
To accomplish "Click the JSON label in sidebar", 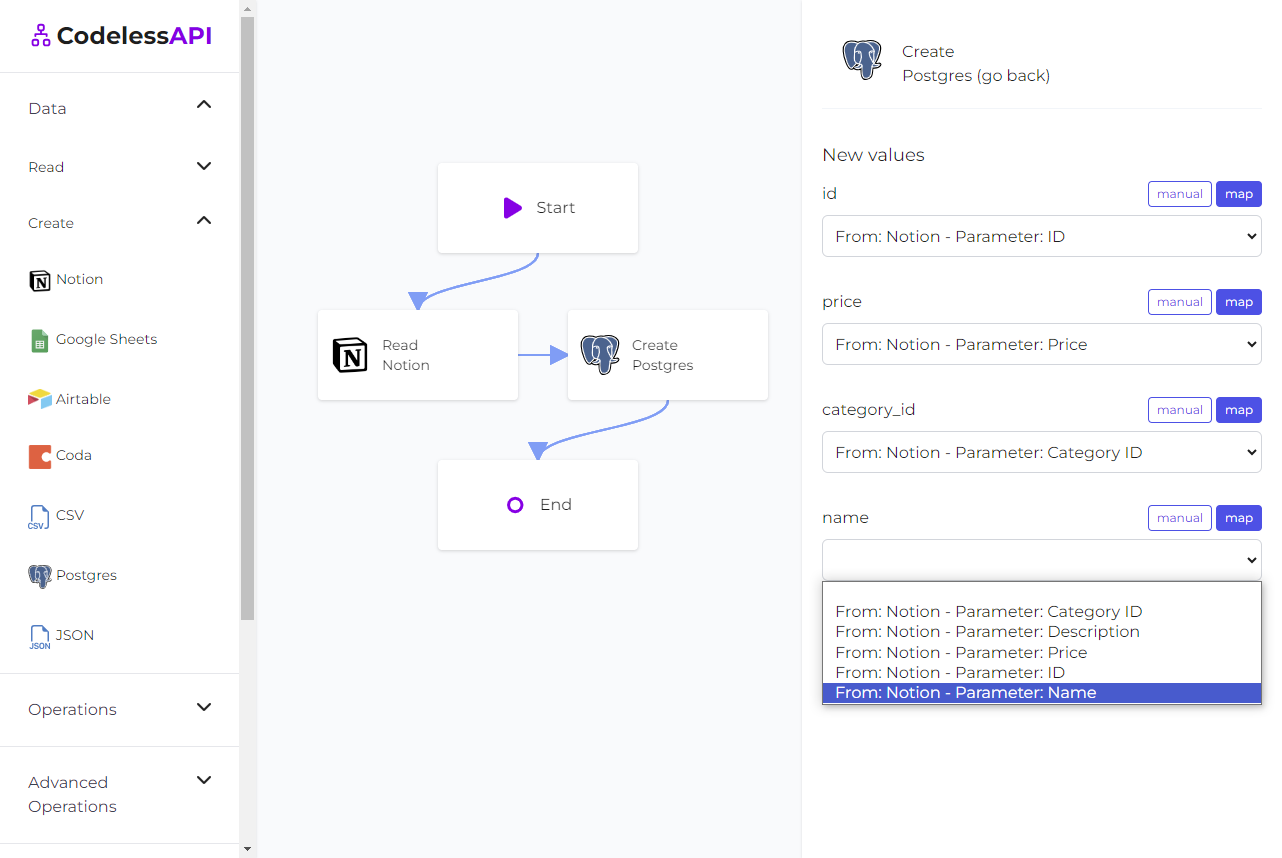I will click(x=75, y=635).
